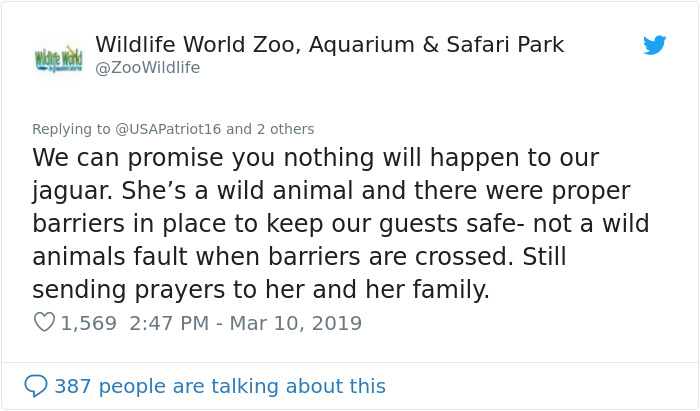Visit the @ZooWildlife handle
Screen dimensions: 700x411
coord(147,68)
